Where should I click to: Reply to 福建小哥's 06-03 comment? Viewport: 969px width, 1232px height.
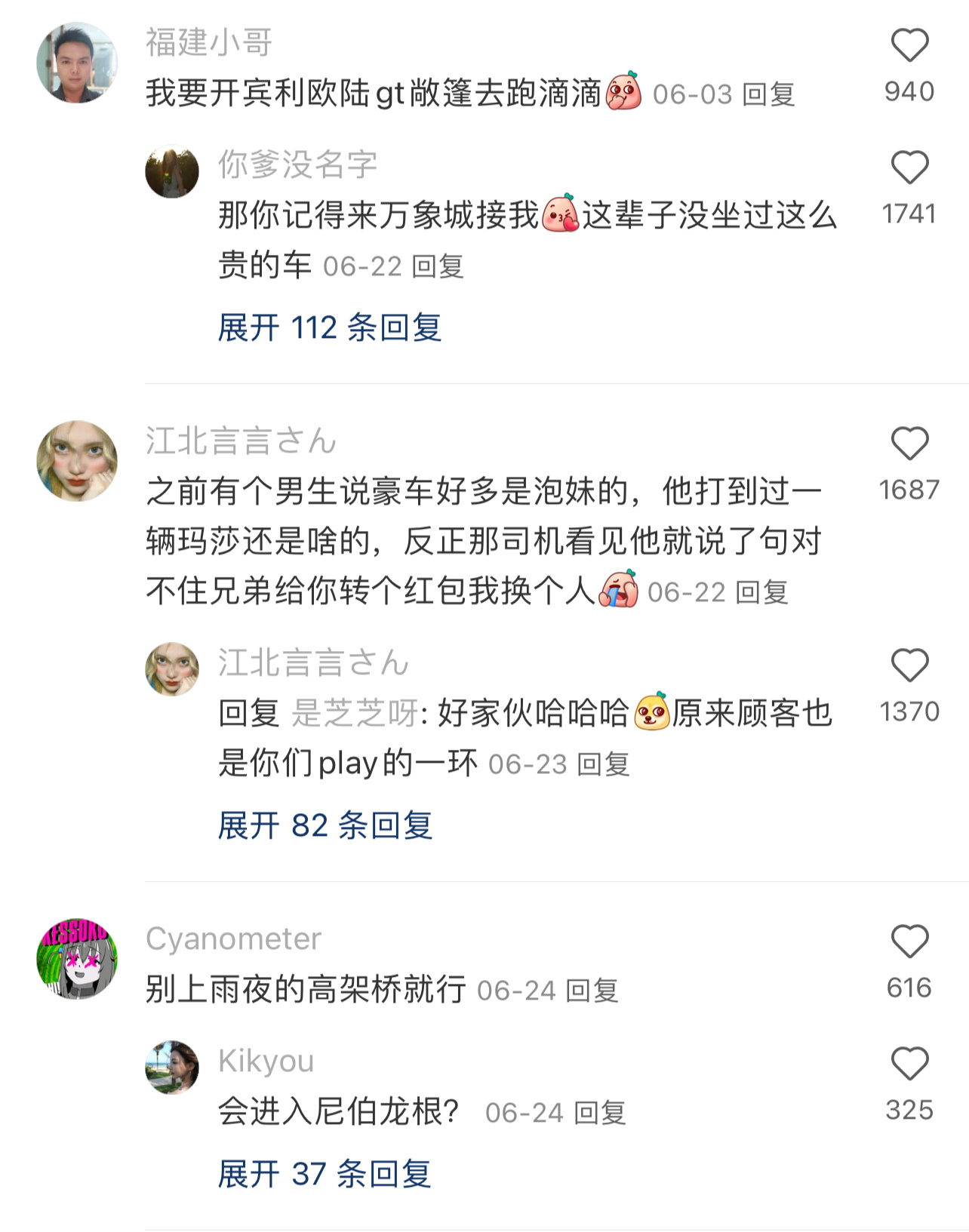(x=769, y=95)
